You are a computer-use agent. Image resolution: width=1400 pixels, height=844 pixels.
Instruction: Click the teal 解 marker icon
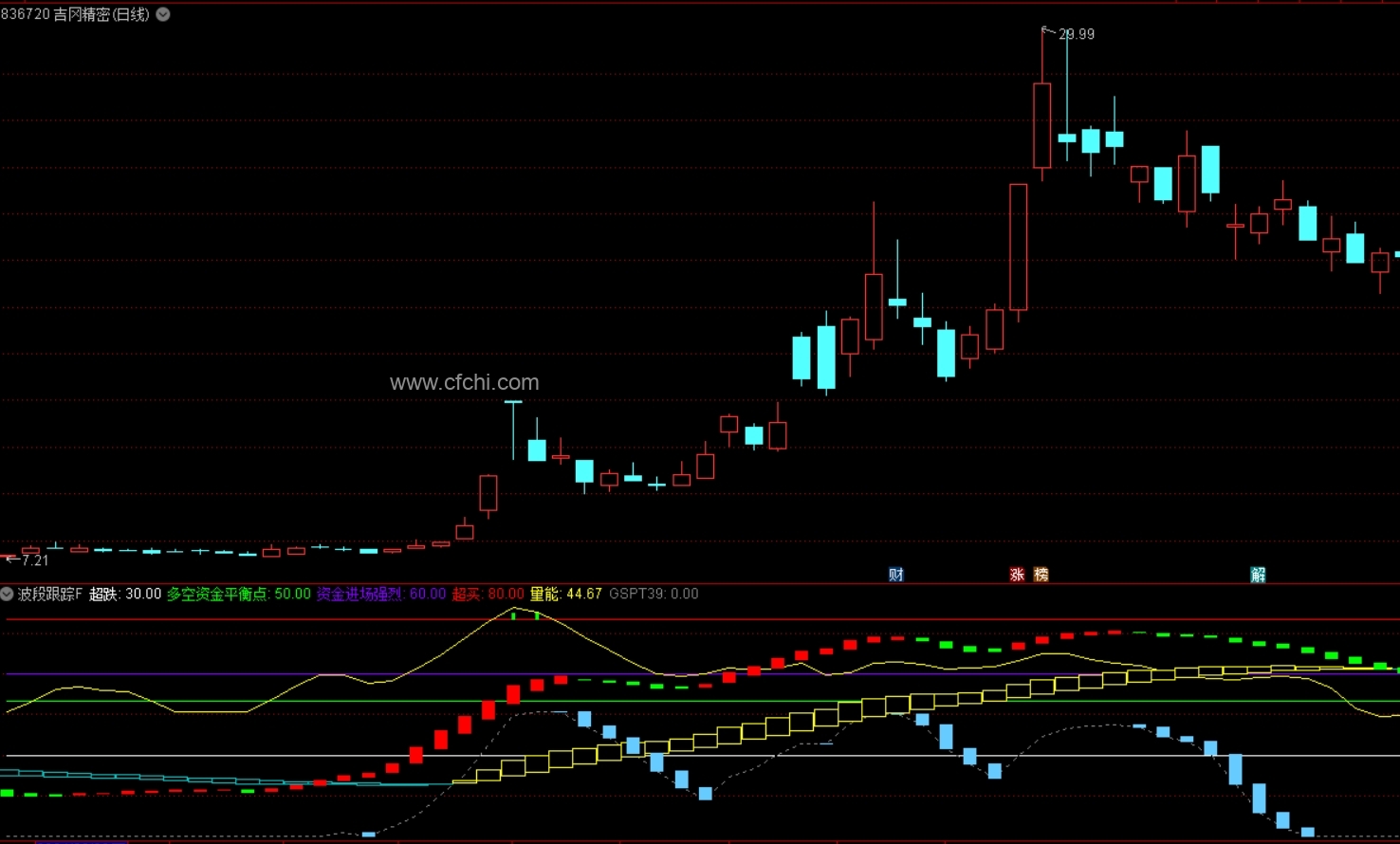coord(1258,575)
